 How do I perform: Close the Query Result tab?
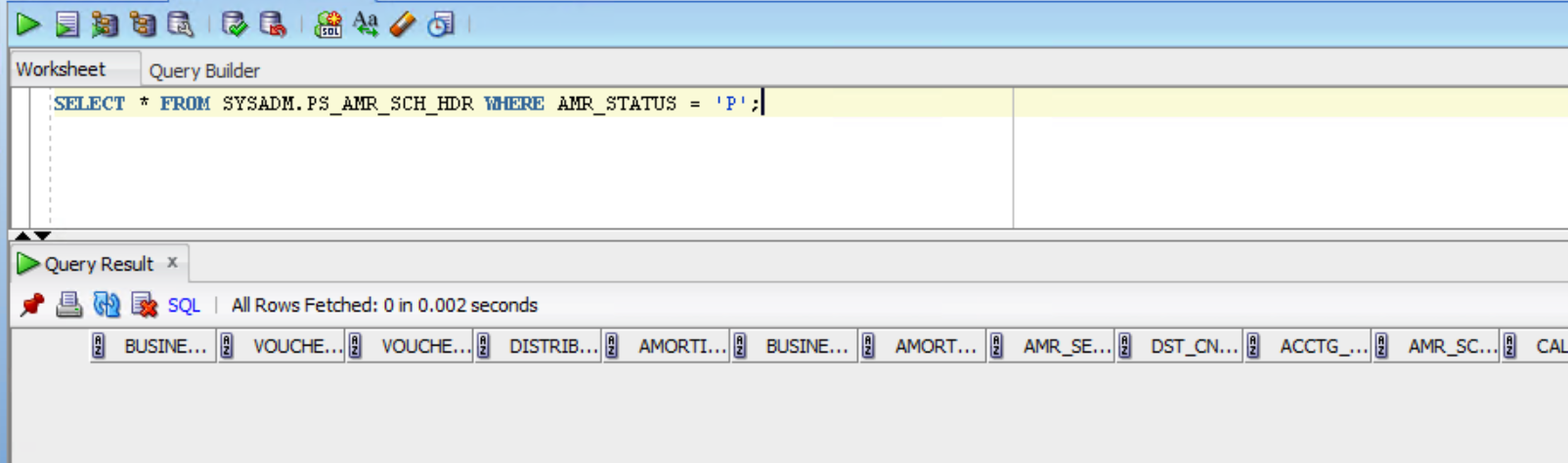[x=172, y=262]
